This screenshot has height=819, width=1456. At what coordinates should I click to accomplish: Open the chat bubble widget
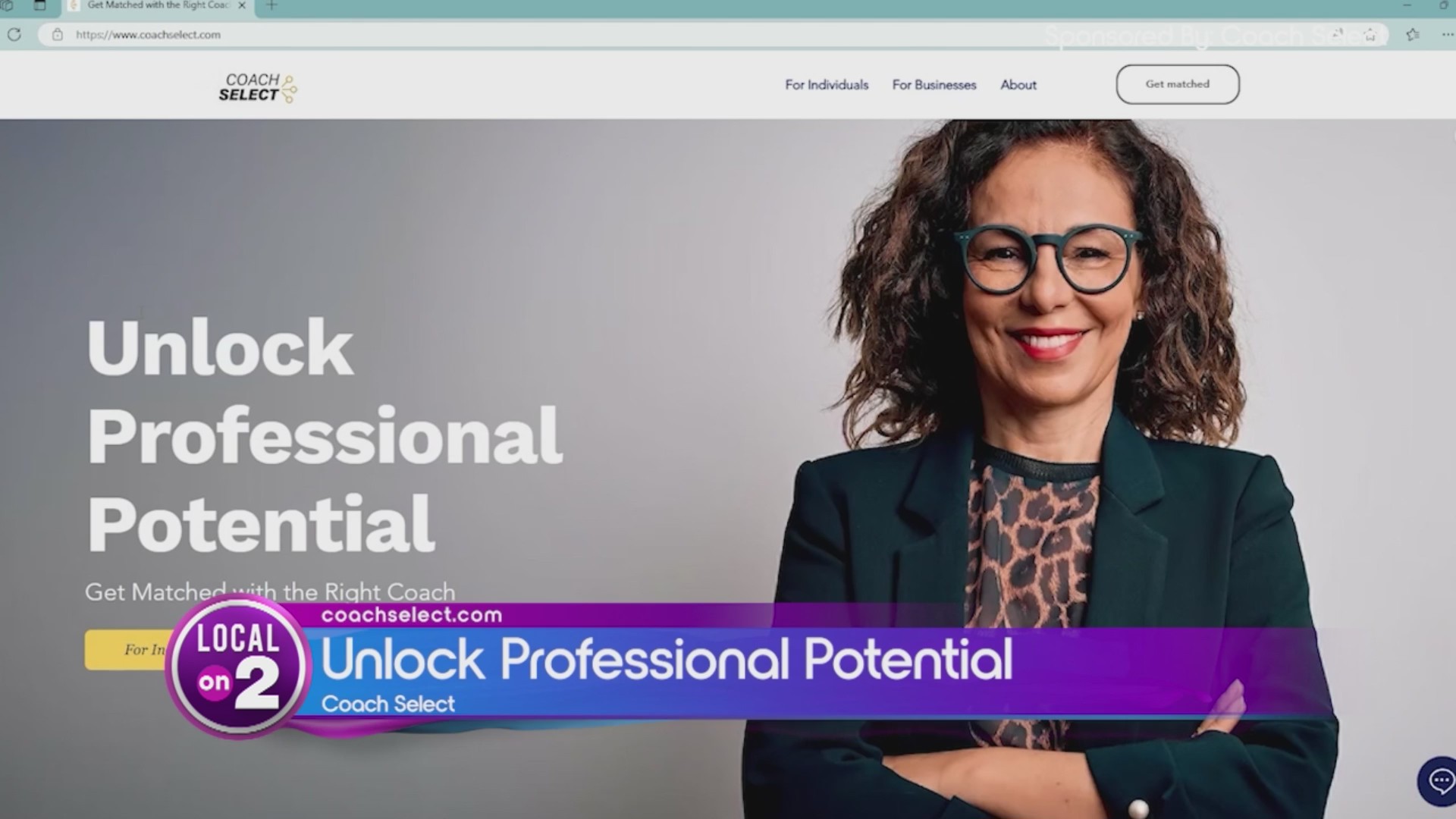(1439, 780)
